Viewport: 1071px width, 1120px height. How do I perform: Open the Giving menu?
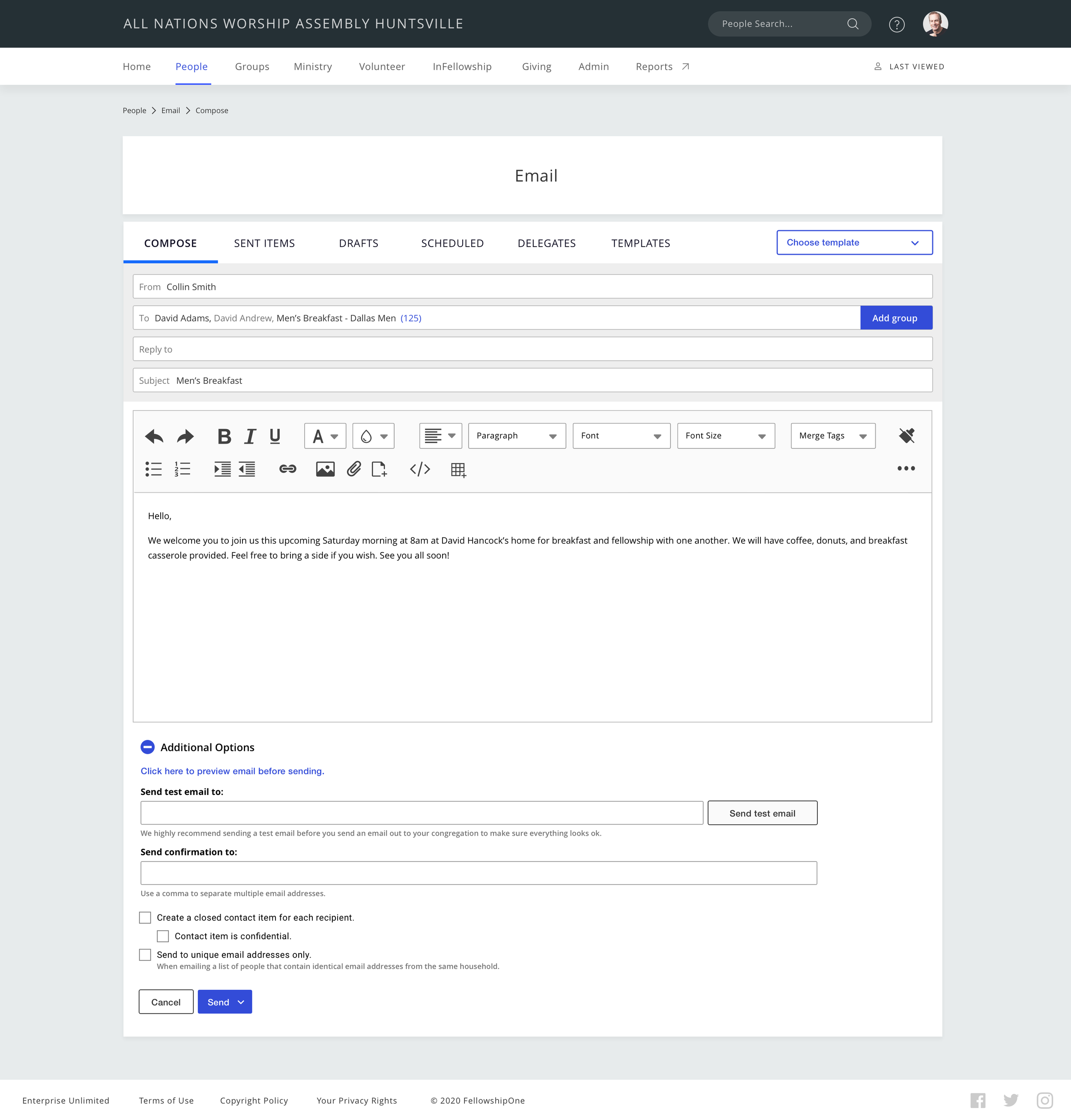(x=536, y=66)
